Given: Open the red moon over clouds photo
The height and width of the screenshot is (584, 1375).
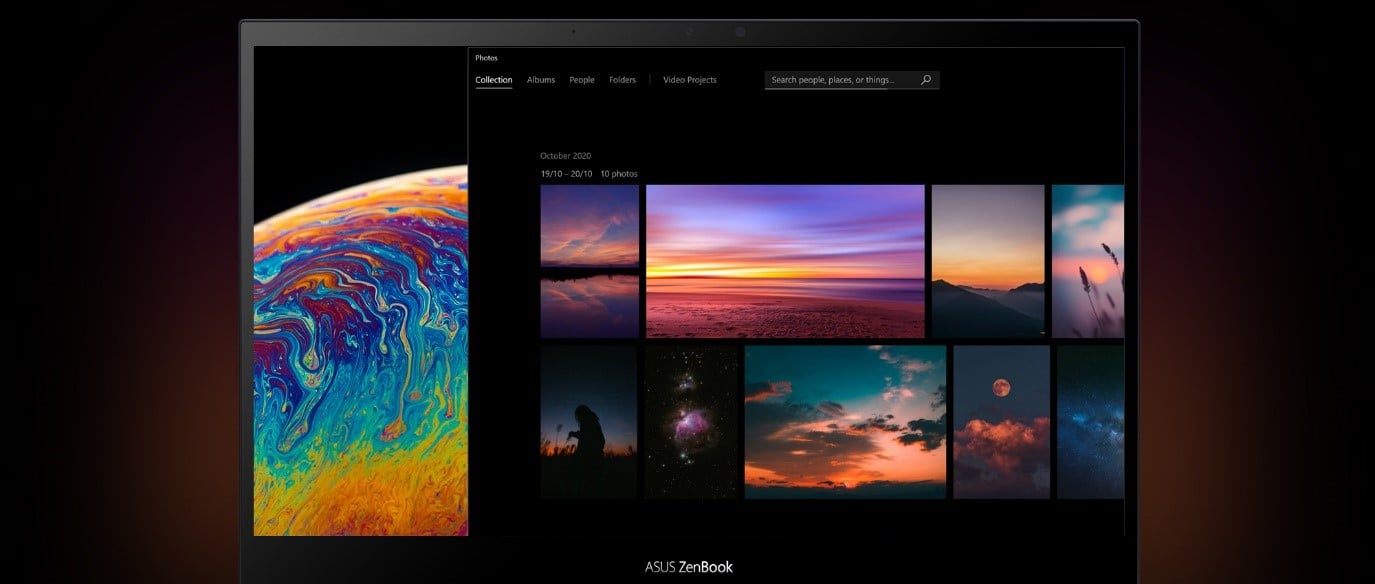Looking at the screenshot, I should click(x=1002, y=422).
